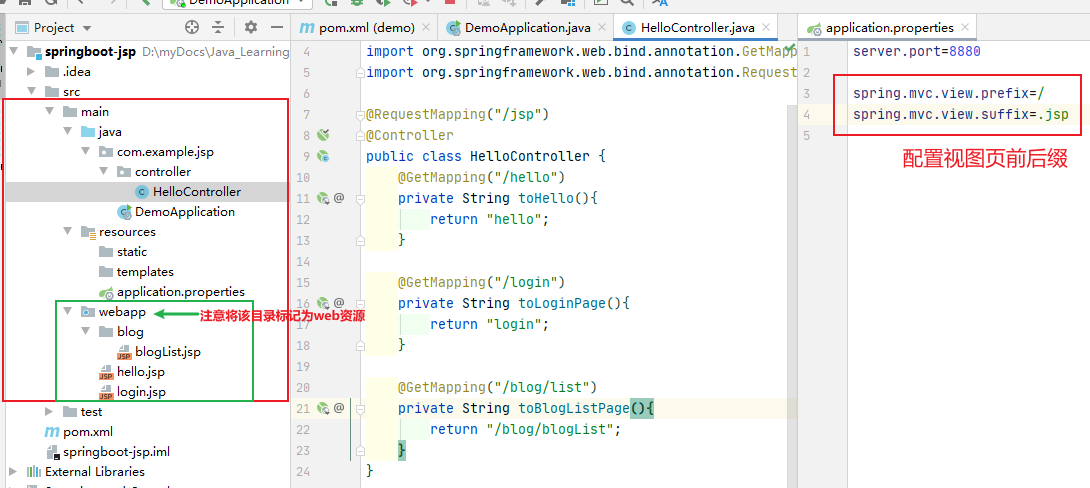Fold the toBlogListPage method at line 21
The width and height of the screenshot is (1090, 488).
click(x=359, y=408)
